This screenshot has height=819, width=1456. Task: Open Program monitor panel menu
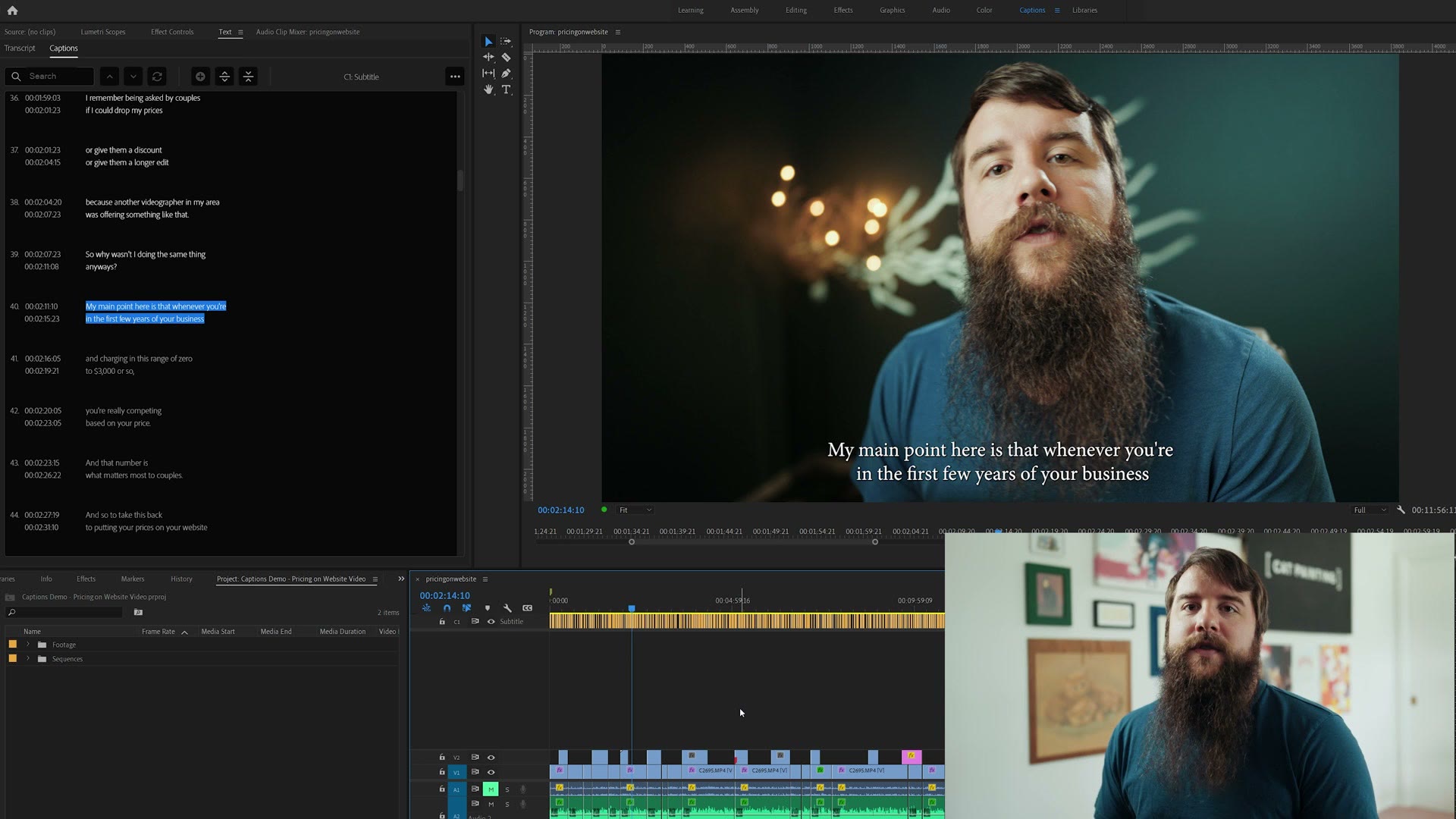(x=618, y=32)
